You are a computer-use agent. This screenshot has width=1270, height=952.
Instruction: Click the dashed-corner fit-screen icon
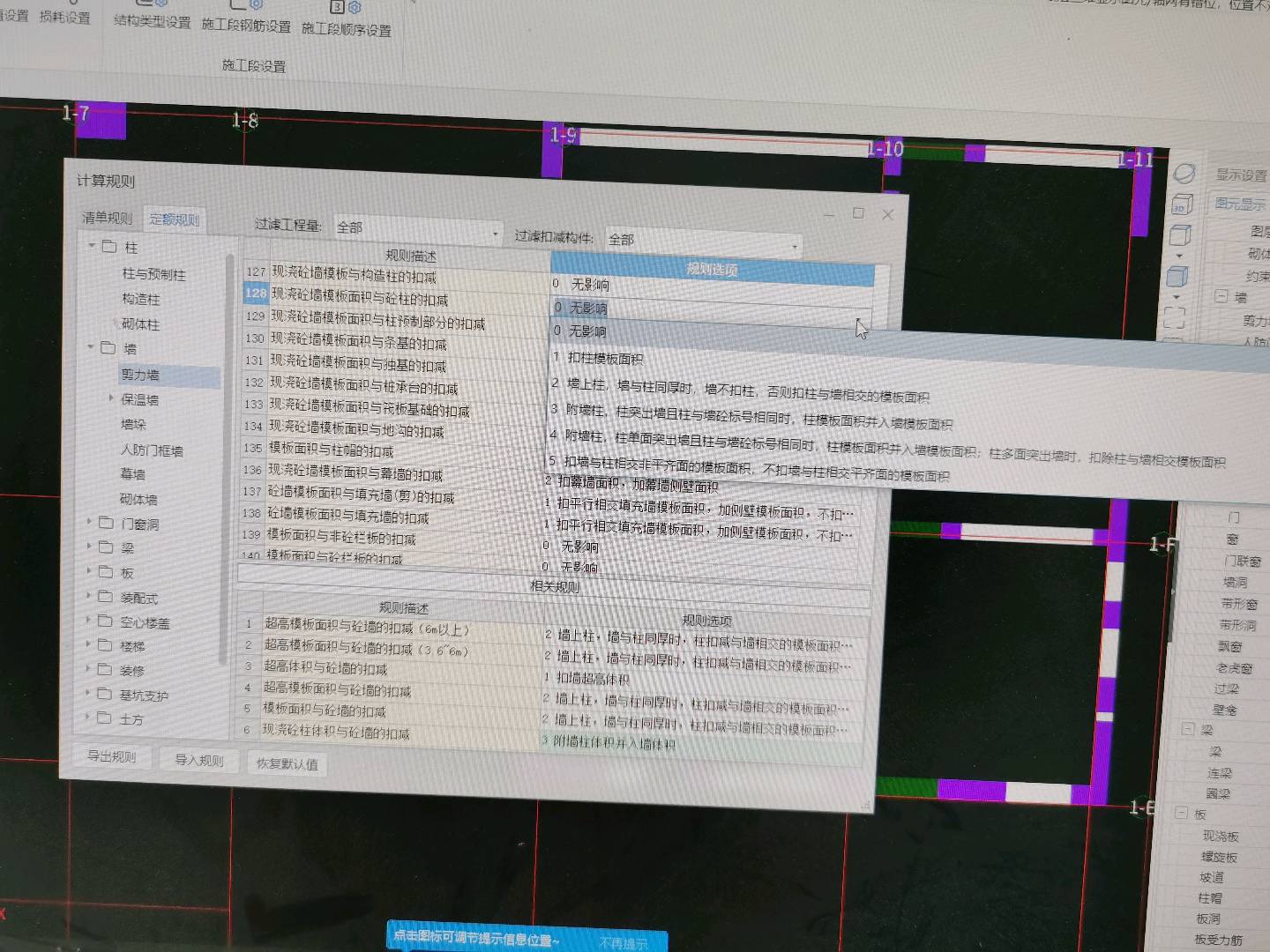pos(1175,317)
